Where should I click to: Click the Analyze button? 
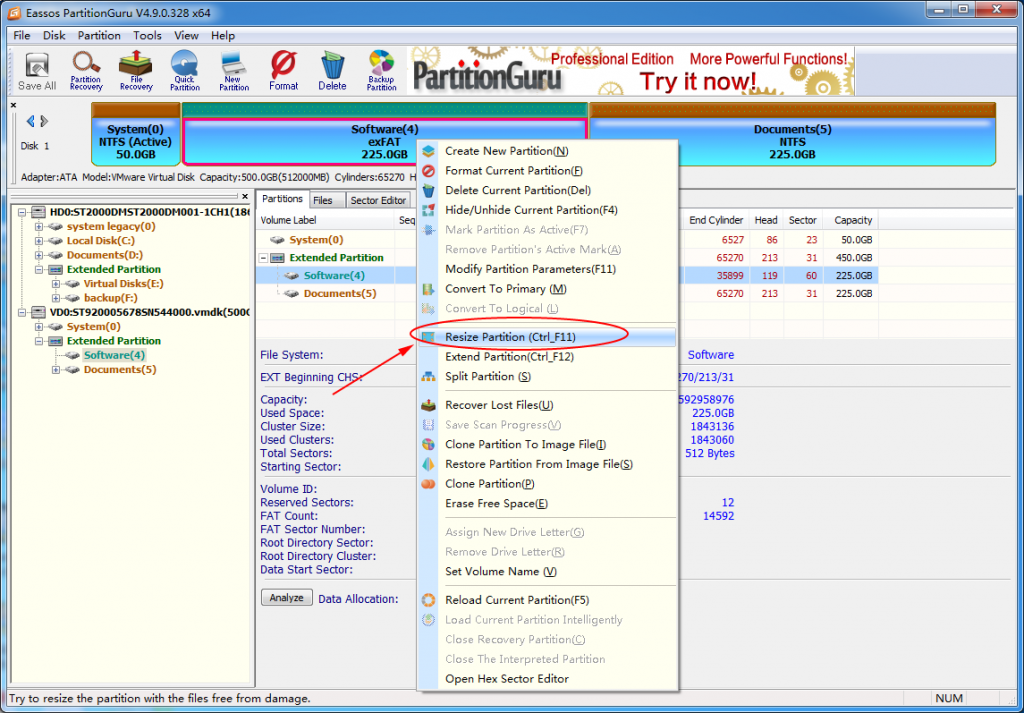[x=286, y=598]
